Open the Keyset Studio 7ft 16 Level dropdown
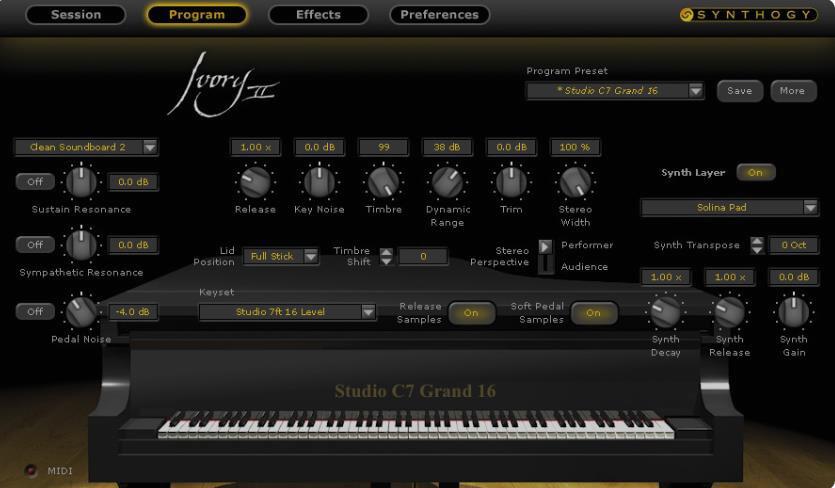This screenshot has width=835, height=488. click(x=288, y=312)
